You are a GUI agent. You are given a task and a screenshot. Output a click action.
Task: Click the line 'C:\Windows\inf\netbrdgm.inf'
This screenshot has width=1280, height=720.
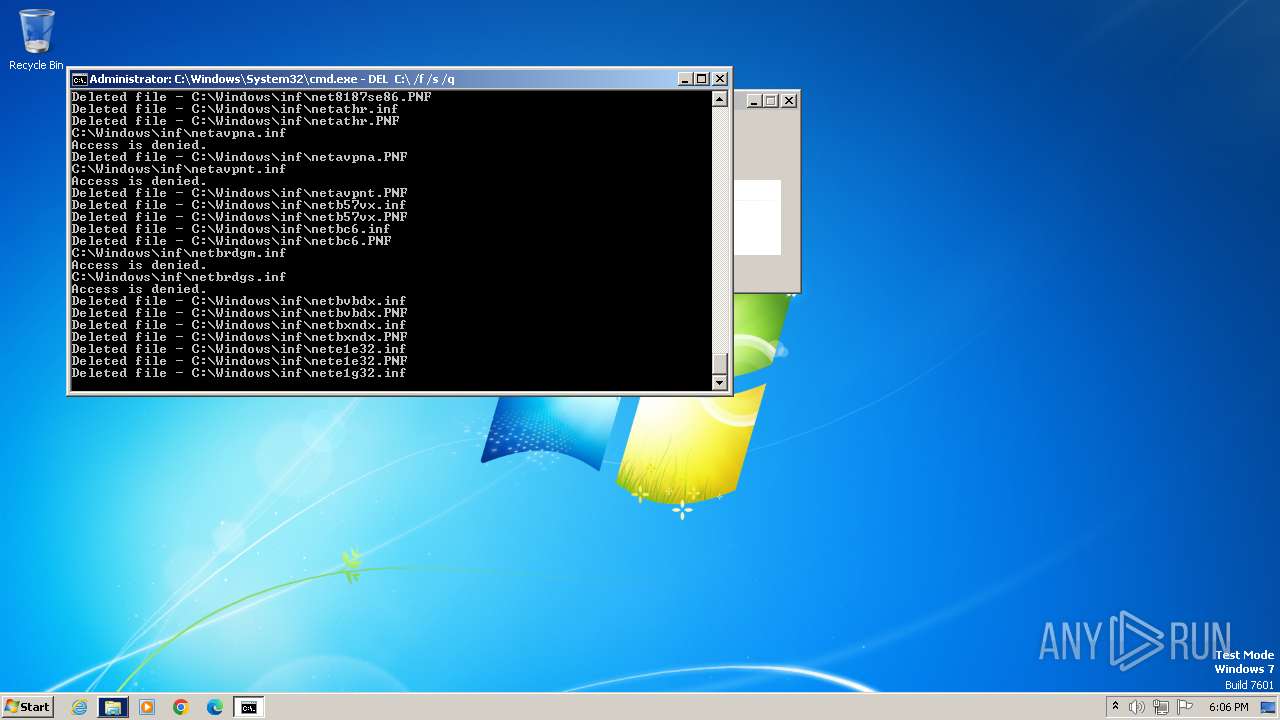(179, 253)
